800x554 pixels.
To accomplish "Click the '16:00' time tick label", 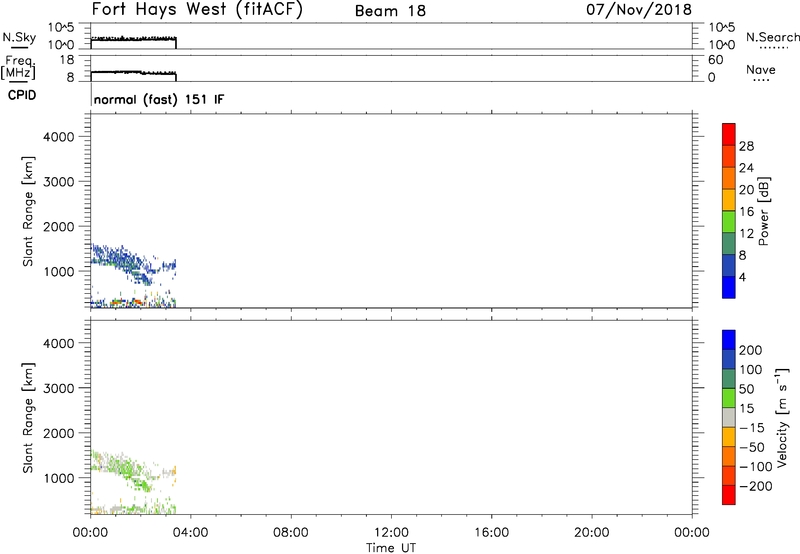I will point(491,533).
